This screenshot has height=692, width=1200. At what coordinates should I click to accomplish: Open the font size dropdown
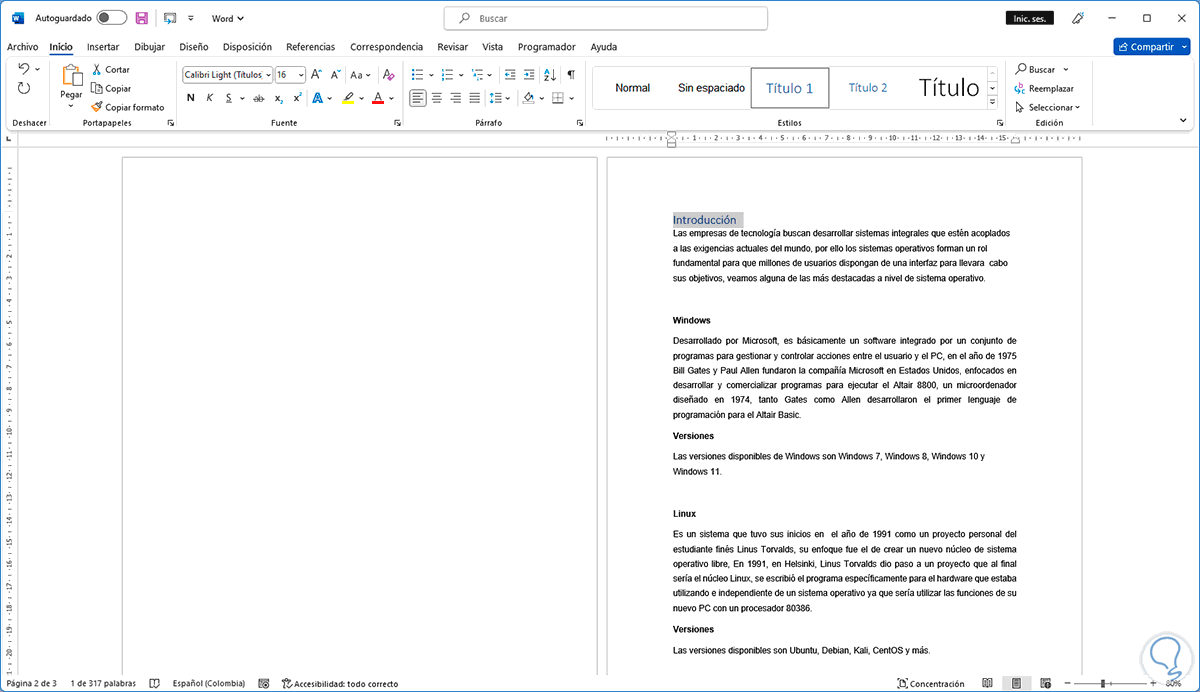tap(301, 74)
